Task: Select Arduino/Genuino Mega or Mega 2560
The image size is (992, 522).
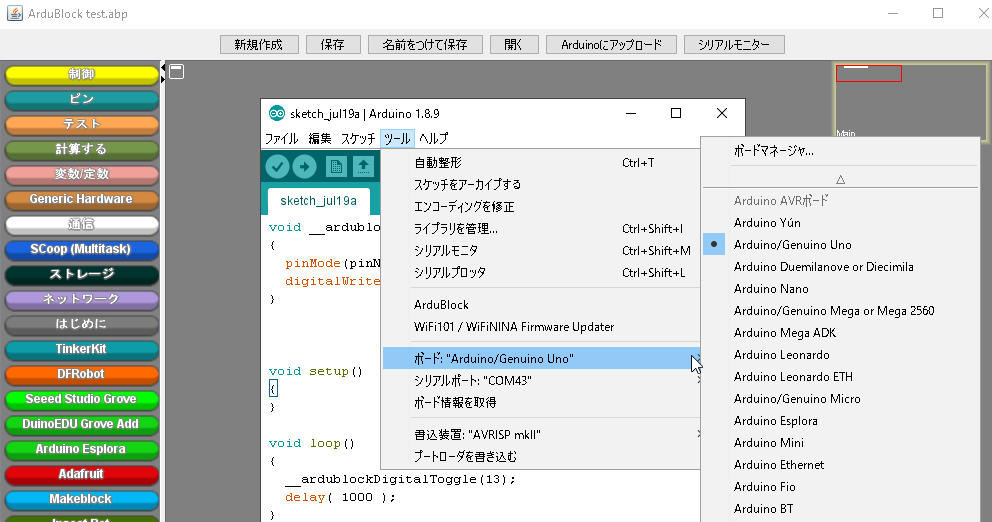Action: click(x=840, y=311)
